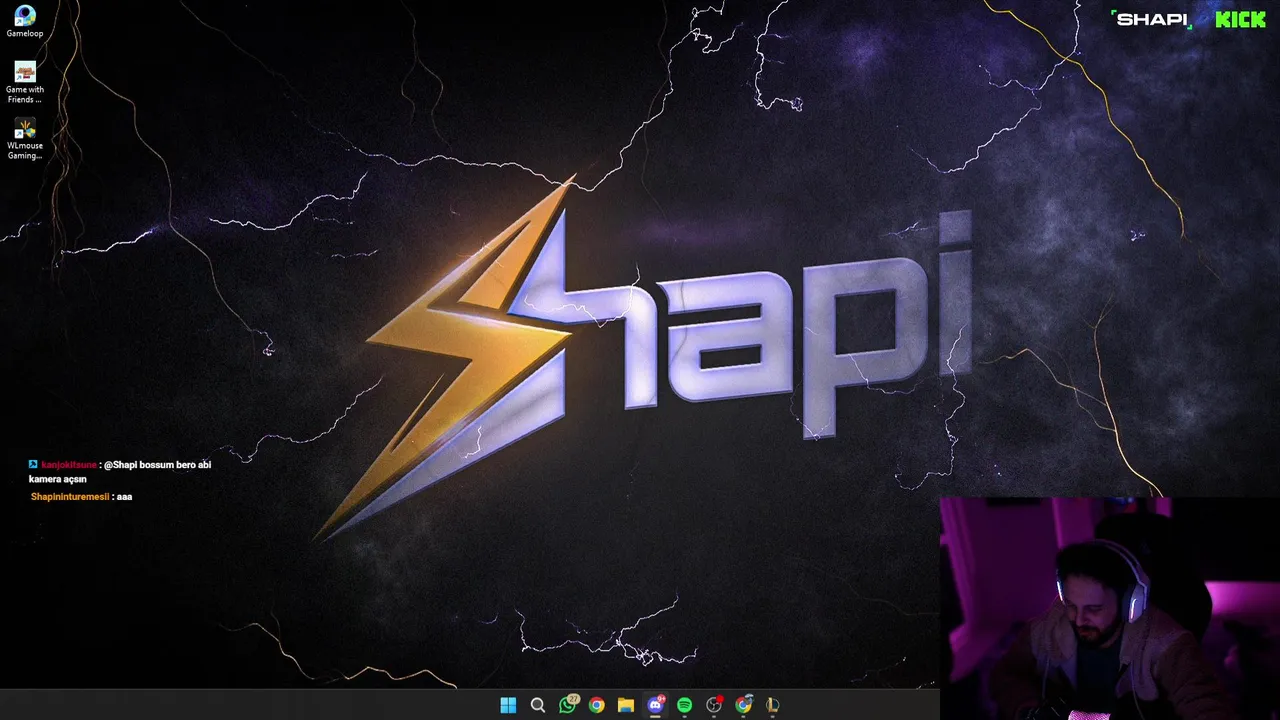Viewport: 1280px width, 720px height.
Task: Click the streamer webcam feed
Action: click(x=1110, y=608)
